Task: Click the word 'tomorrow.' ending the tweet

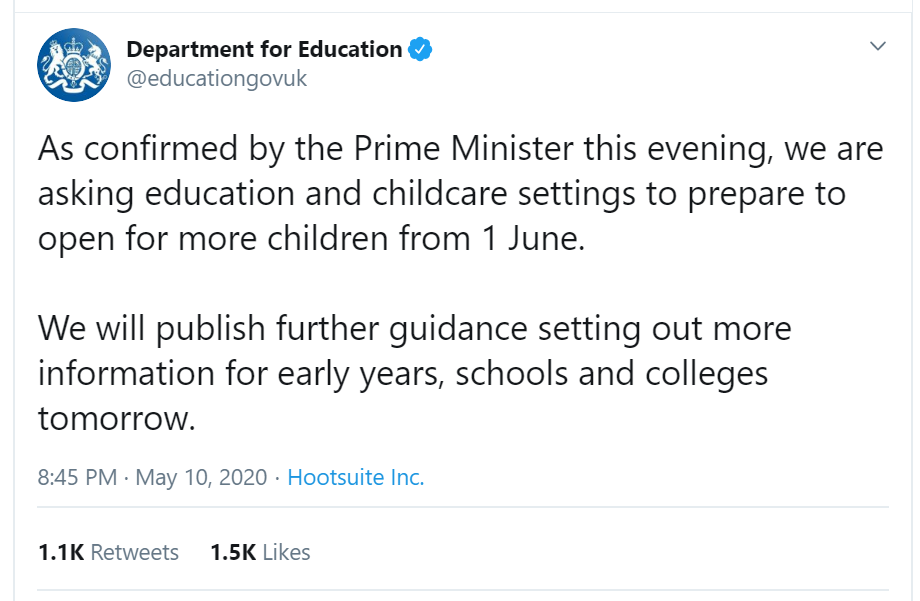Action: coord(116,418)
